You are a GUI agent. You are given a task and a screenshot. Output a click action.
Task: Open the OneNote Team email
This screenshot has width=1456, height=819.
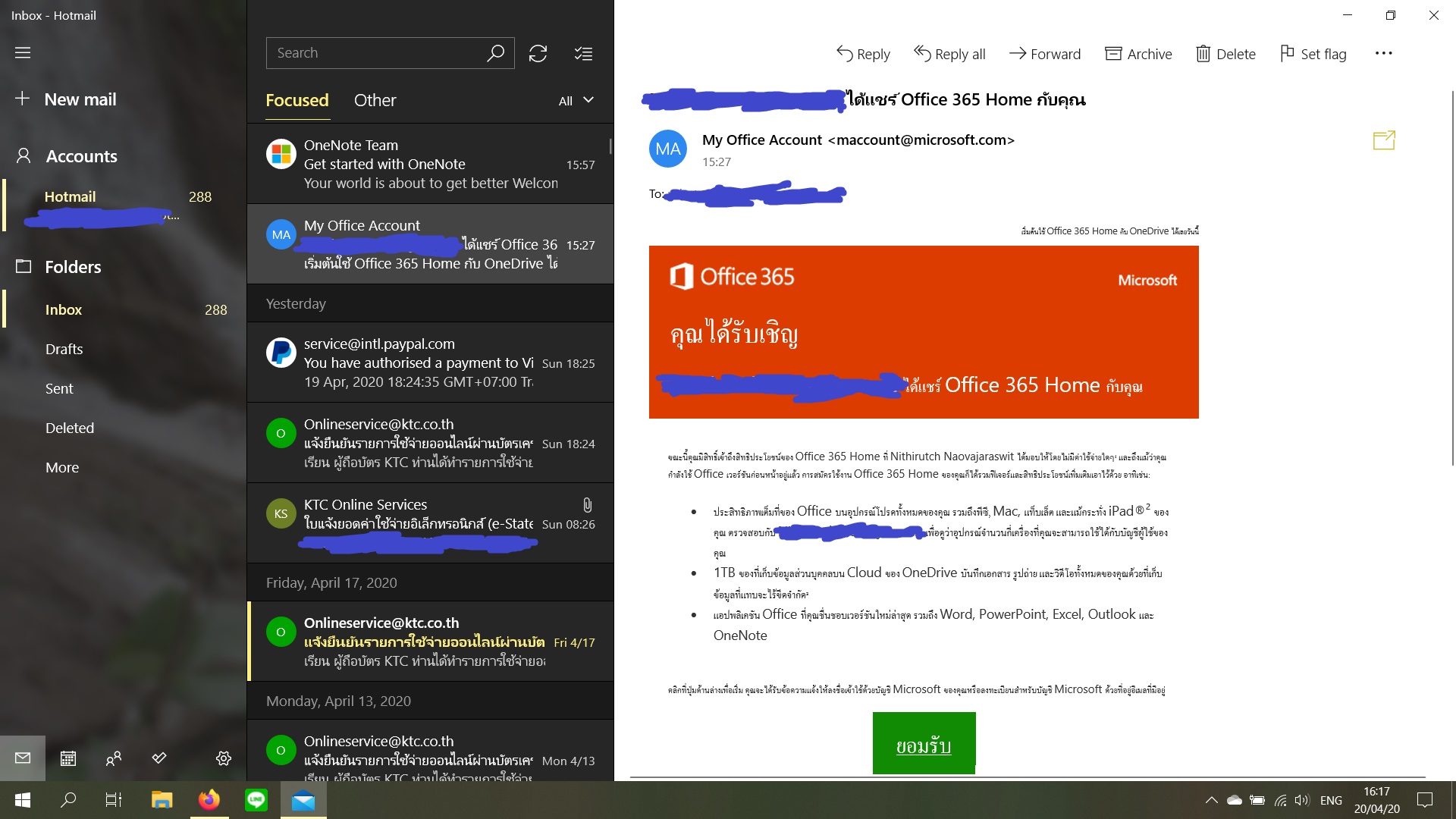click(x=430, y=164)
